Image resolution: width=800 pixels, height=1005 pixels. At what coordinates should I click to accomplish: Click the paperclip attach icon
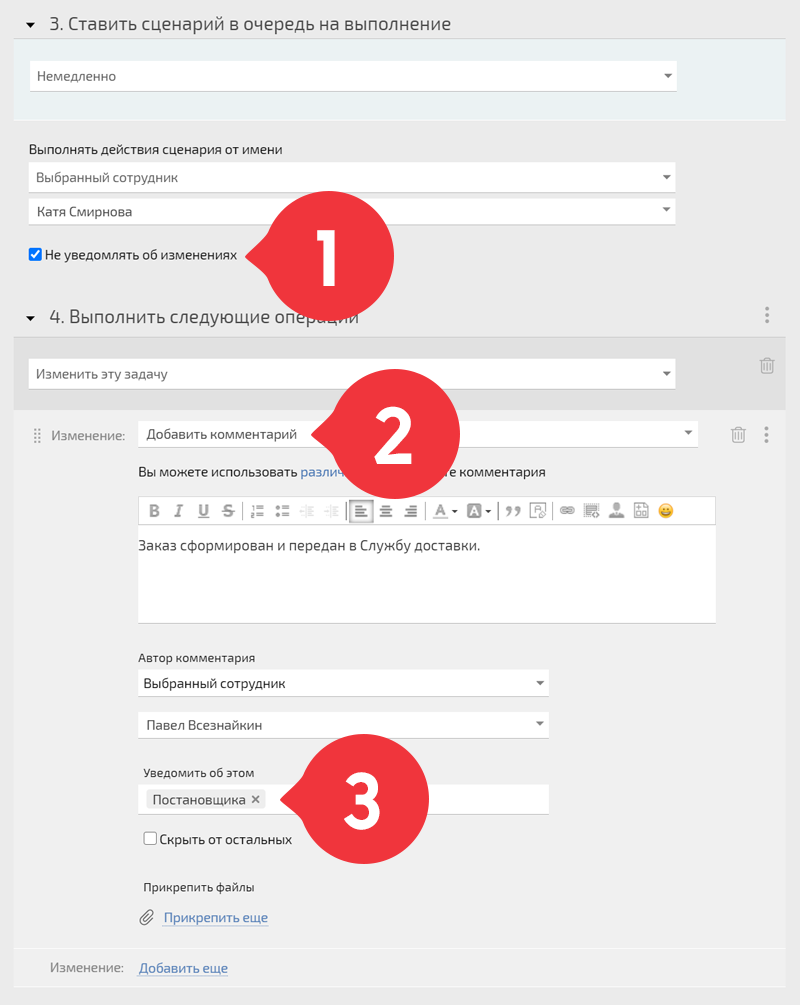tap(147, 918)
